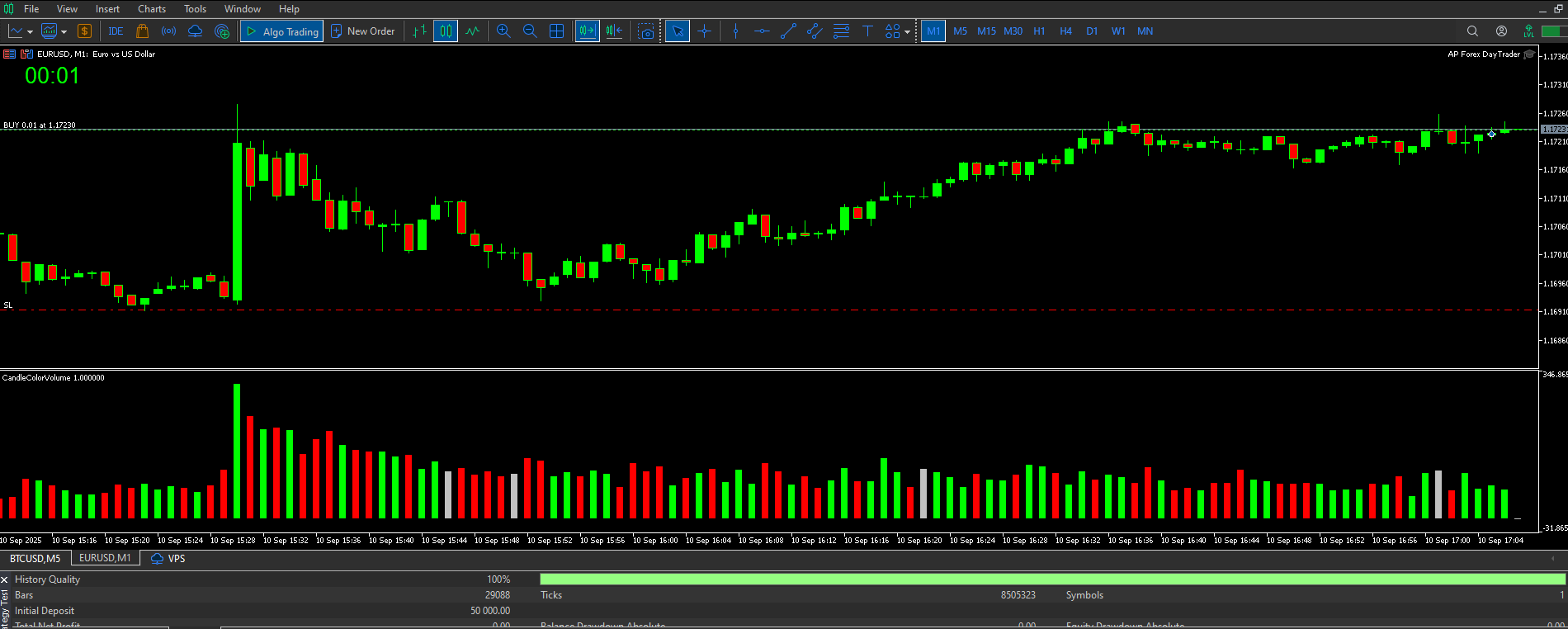
Task: Open the IDE MetaEditor
Action: coord(116,31)
